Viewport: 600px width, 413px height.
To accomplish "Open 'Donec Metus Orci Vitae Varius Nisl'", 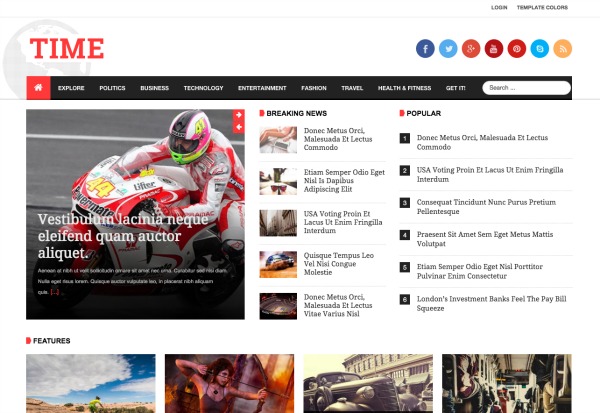I will [x=338, y=305].
